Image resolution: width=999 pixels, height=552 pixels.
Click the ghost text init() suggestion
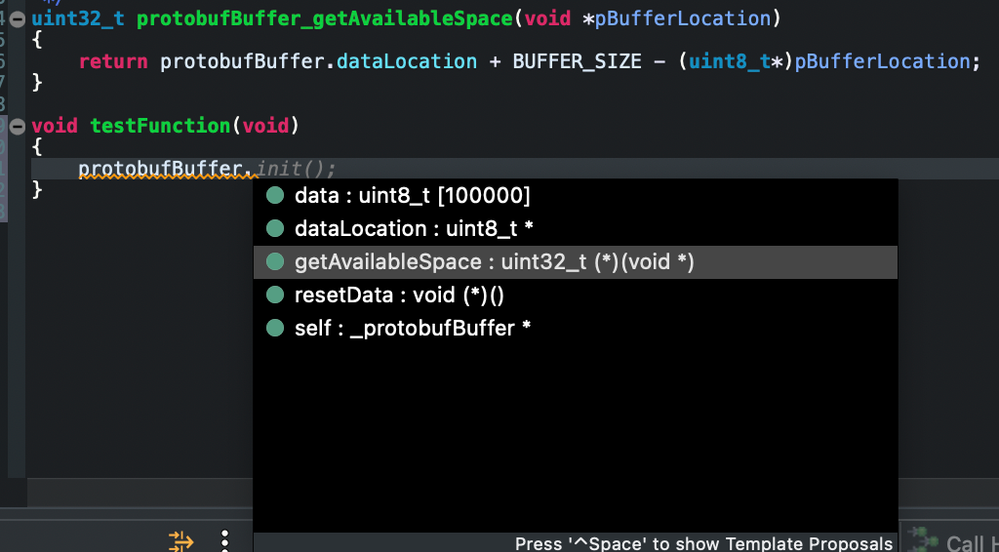pyautogui.click(x=297, y=169)
